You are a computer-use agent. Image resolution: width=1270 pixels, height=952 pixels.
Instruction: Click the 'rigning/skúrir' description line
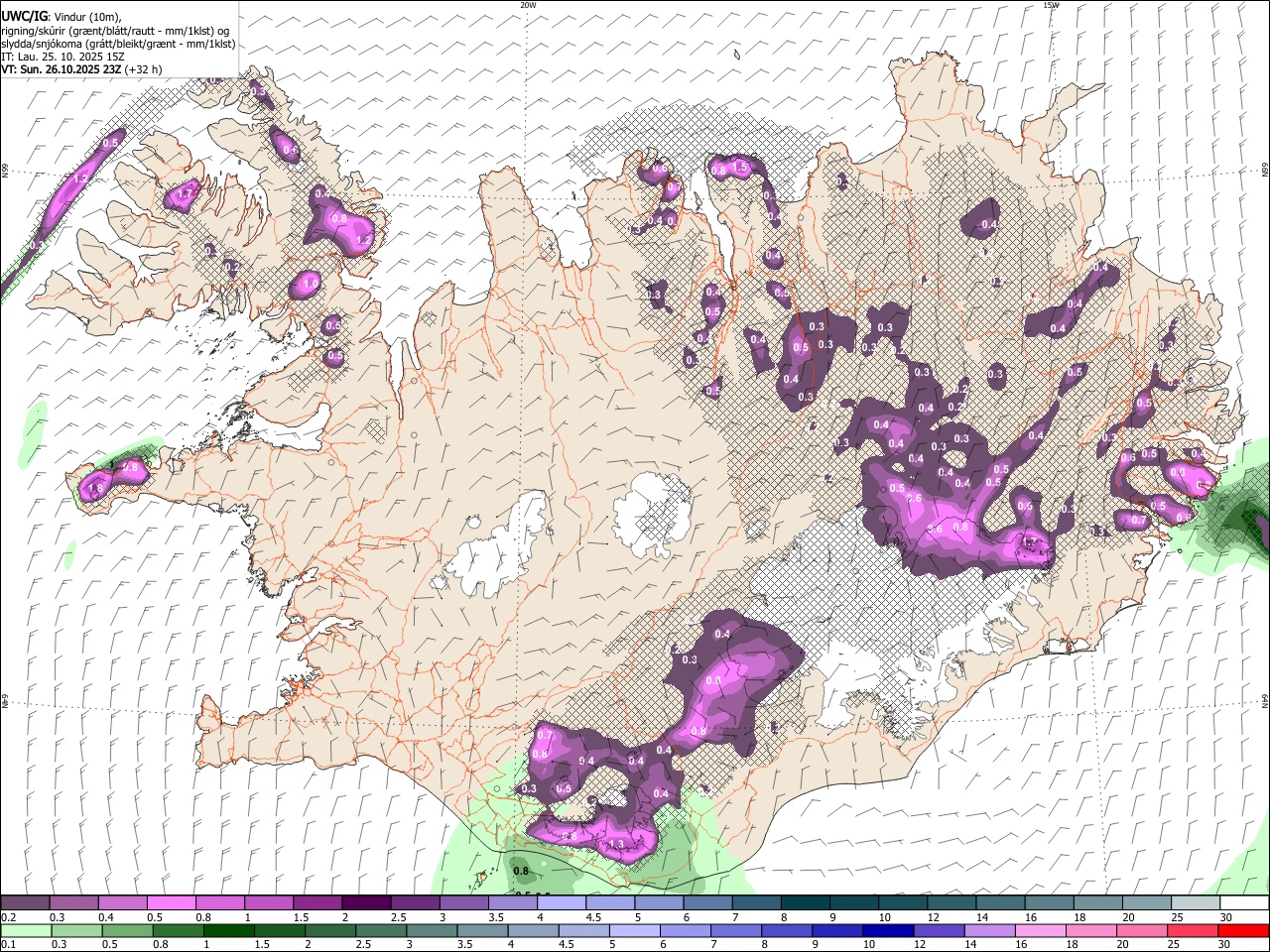(x=116, y=31)
